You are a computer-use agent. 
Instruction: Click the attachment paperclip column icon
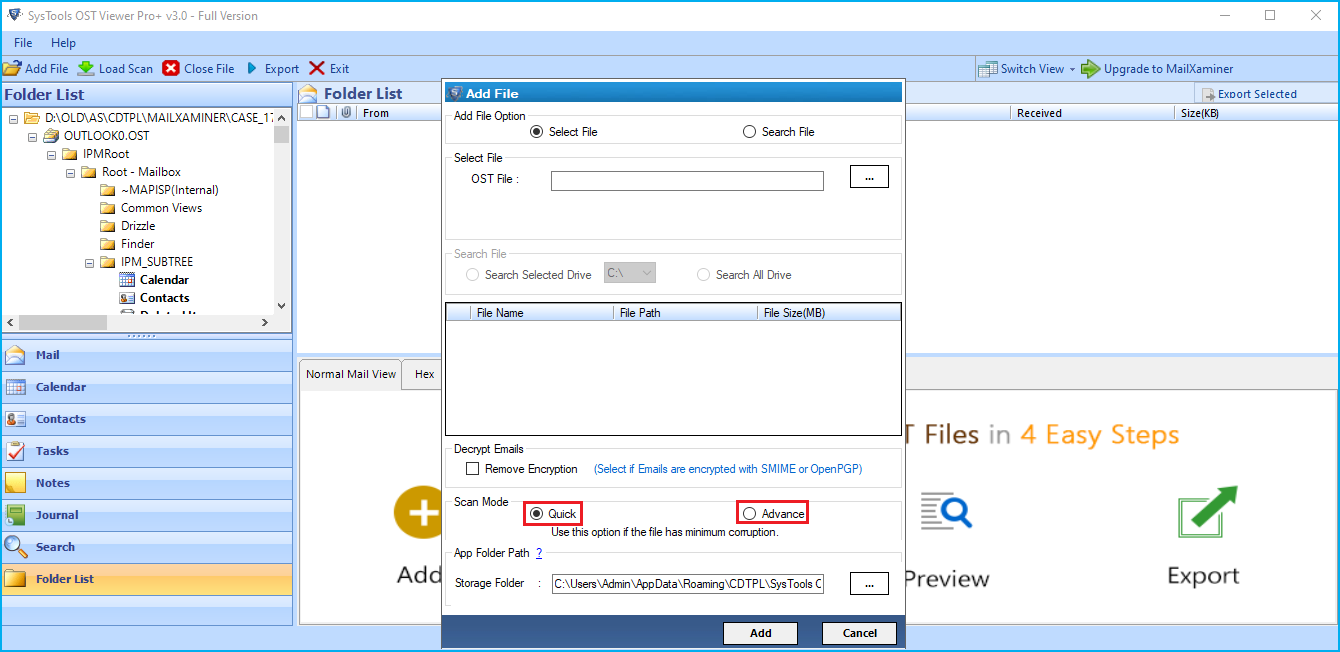point(346,113)
